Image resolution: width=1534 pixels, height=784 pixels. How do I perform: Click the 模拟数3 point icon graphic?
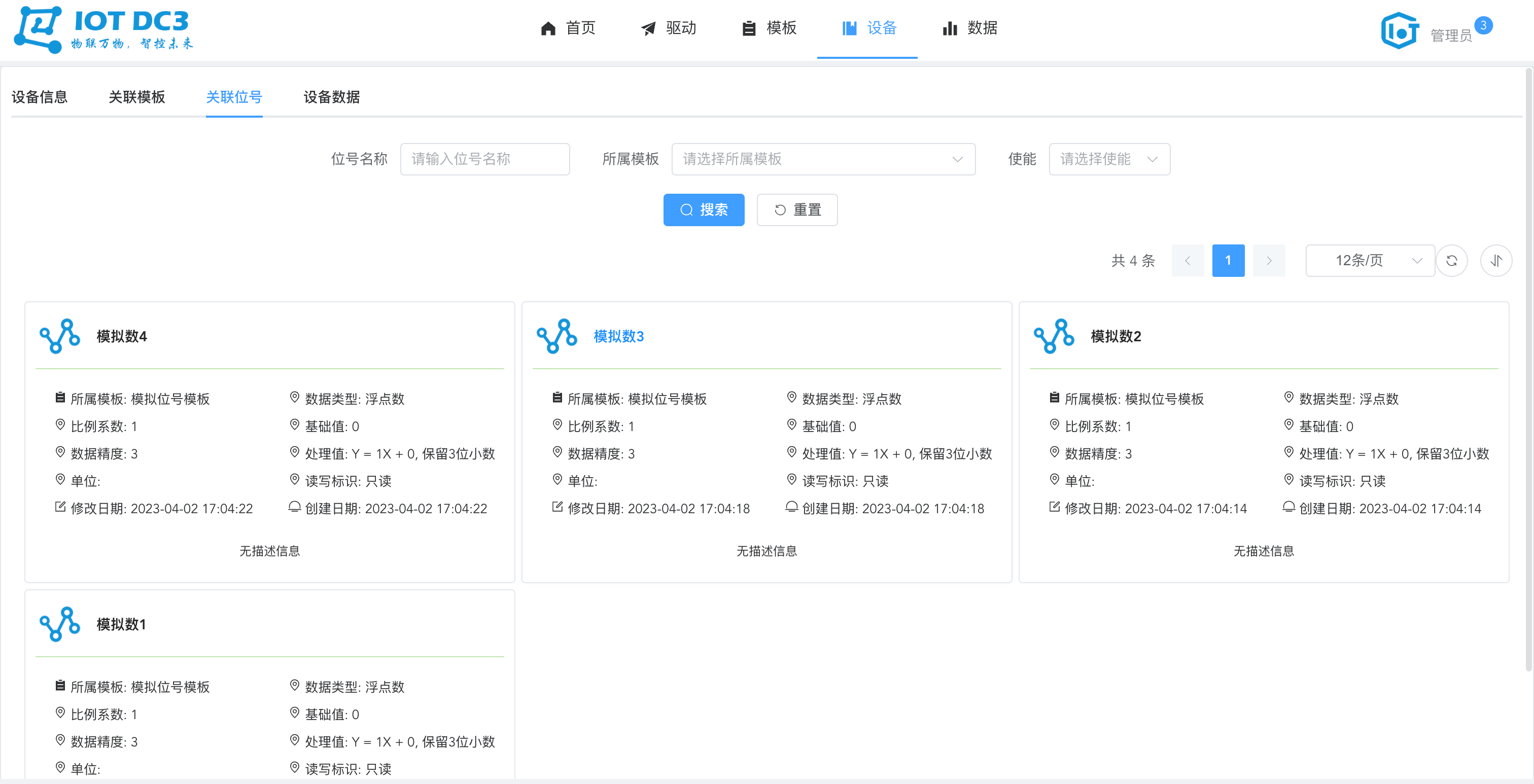click(557, 336)
